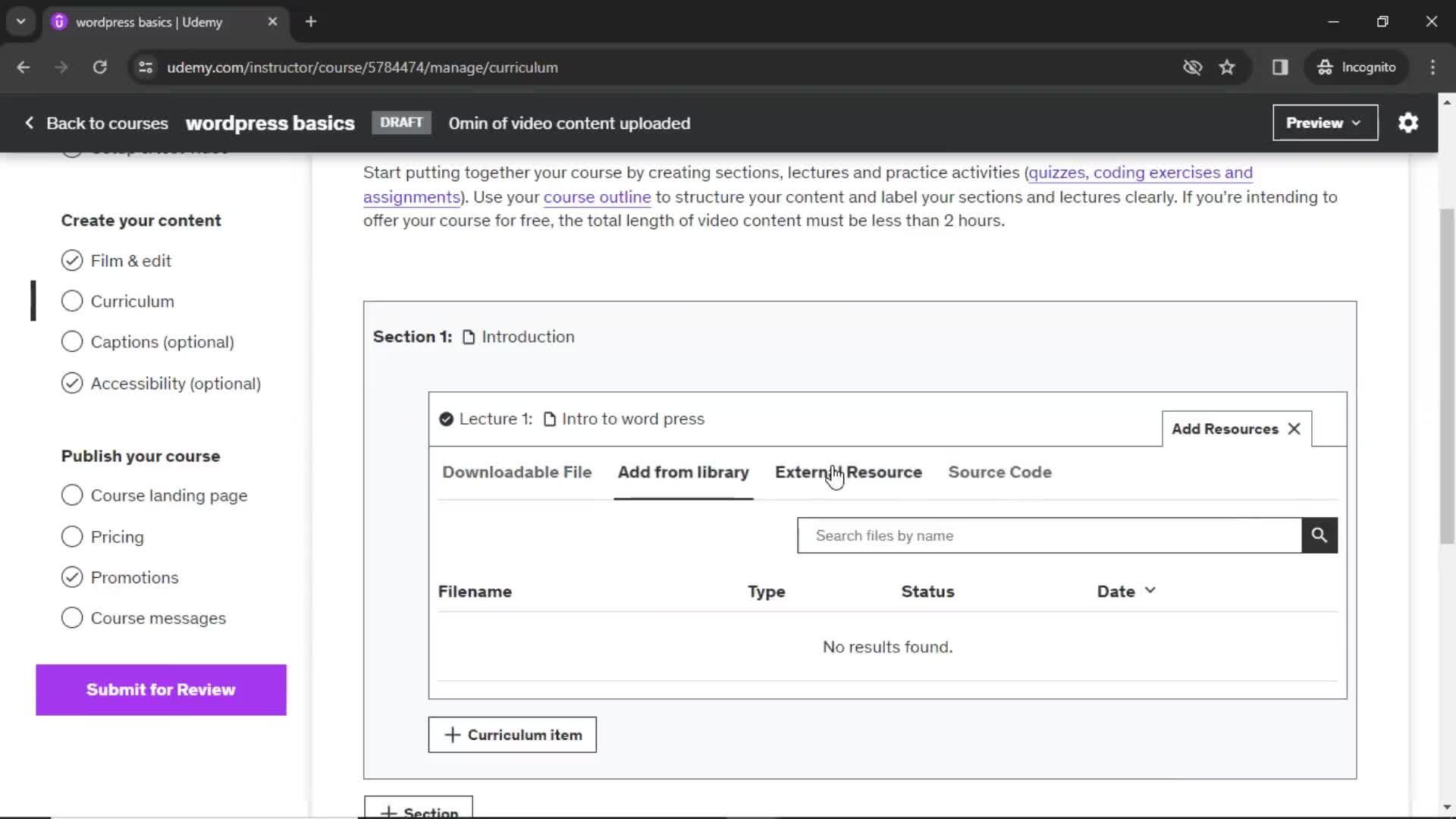Image resolution: width=1456 pixels, height=819 pixels.
Task: Select the External Resource tab
Action: click(x=848, y=472)
